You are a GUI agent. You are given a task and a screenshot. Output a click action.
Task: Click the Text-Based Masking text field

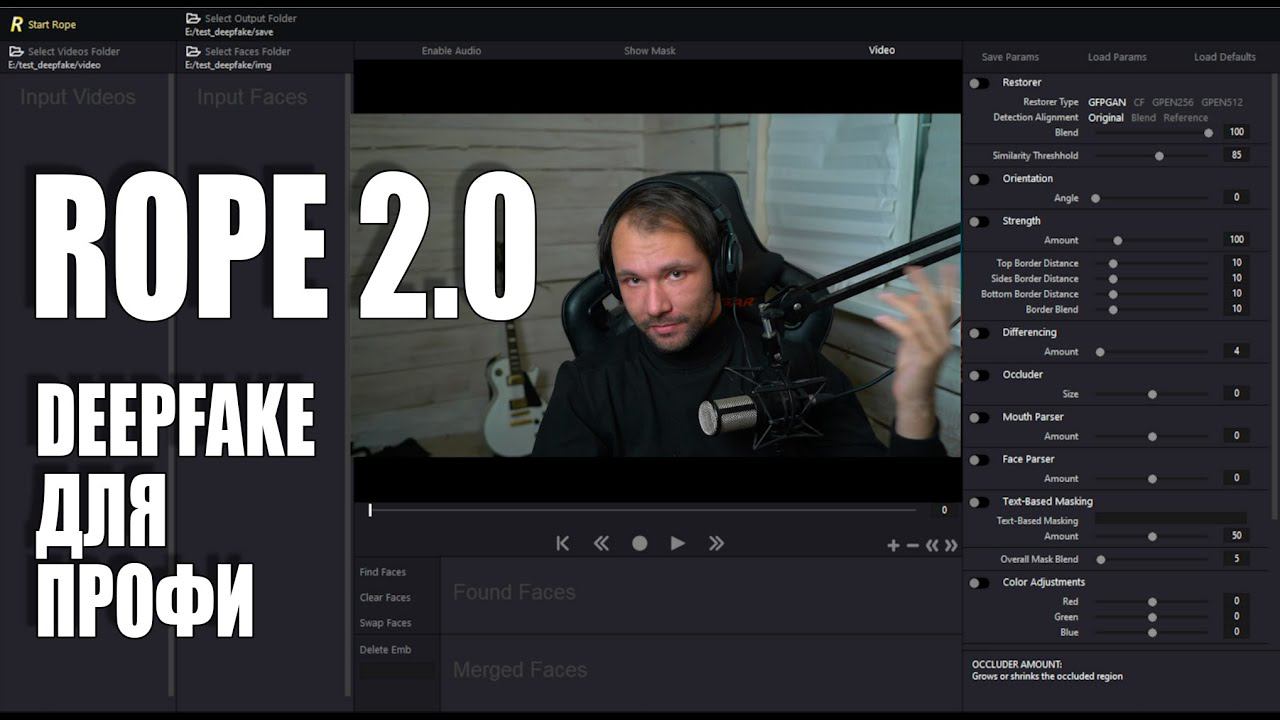click(1171, 519)
